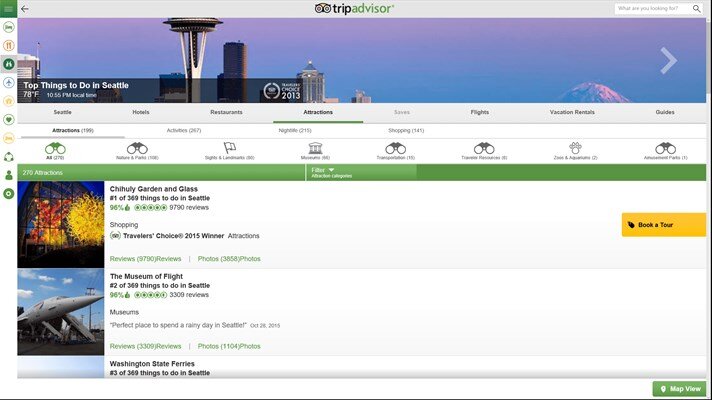
Task: Expand the Filter attraction categories dropdown
Action: 361,172
